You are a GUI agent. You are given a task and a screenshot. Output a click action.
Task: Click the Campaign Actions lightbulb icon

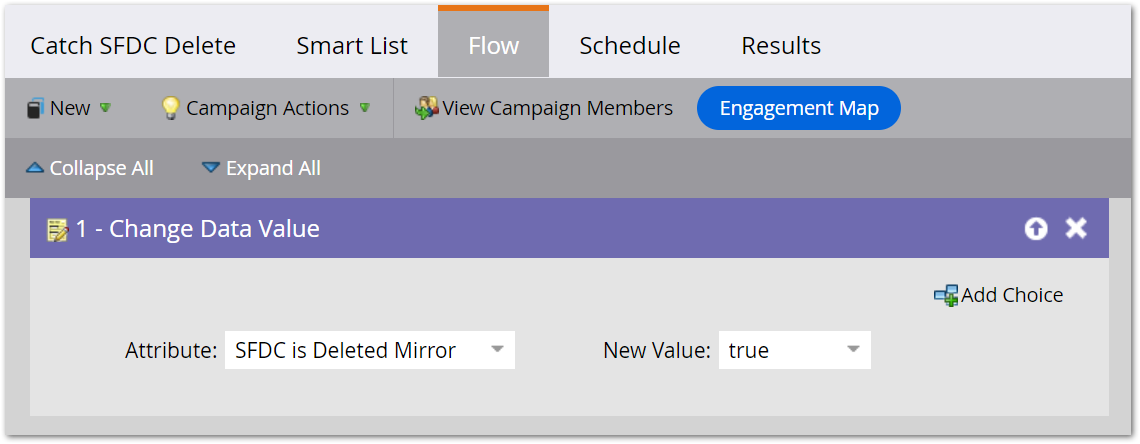(x=171, y=108)
